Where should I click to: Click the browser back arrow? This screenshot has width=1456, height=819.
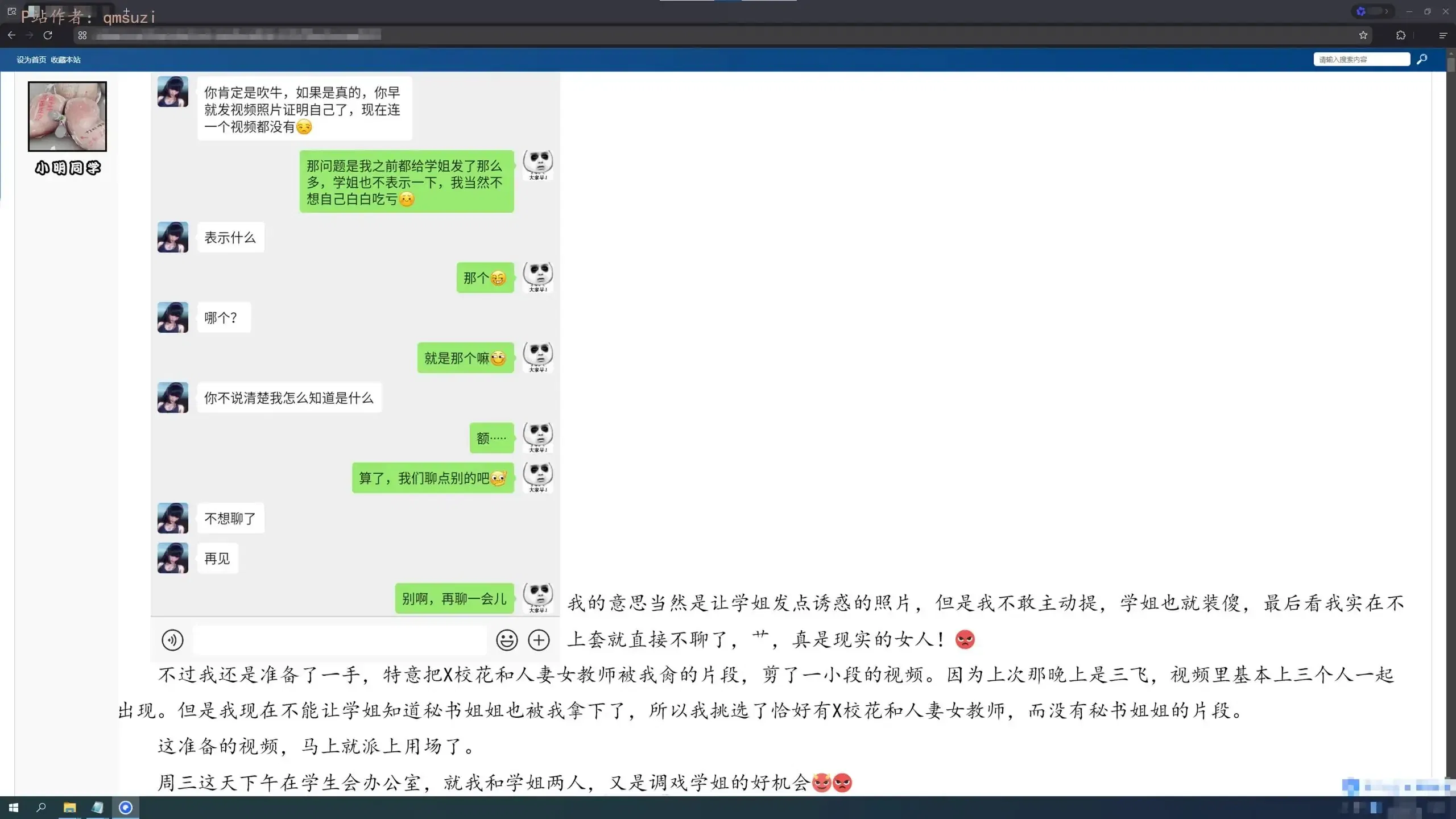tap(11, 35)
